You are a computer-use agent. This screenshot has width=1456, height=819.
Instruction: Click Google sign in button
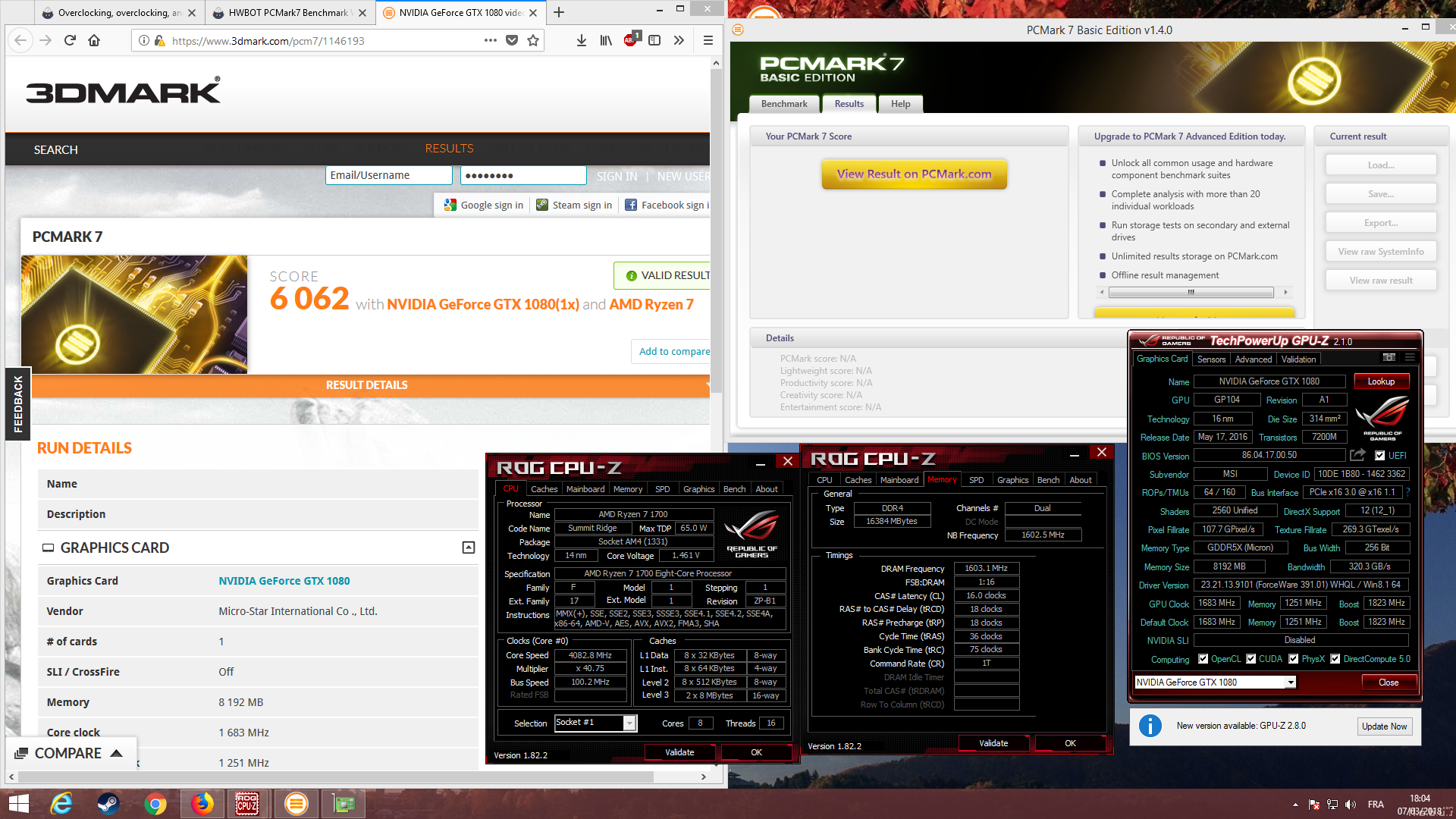pos(484,205)
